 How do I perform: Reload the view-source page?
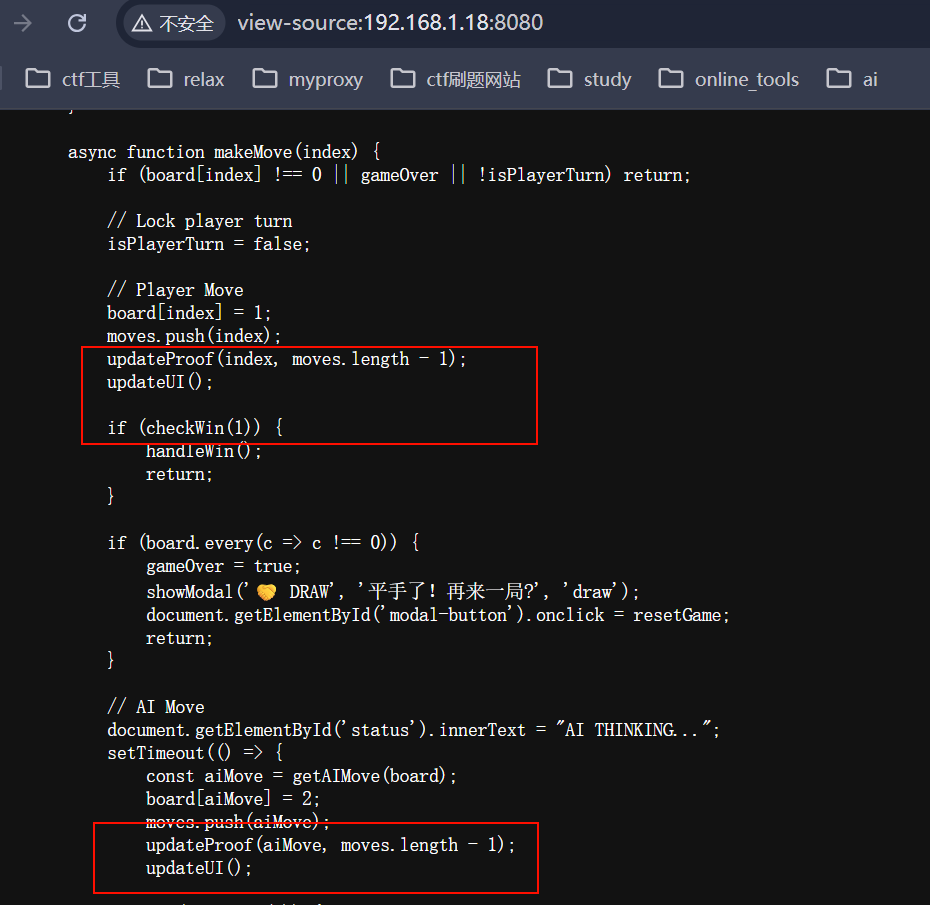pos(77,23)
